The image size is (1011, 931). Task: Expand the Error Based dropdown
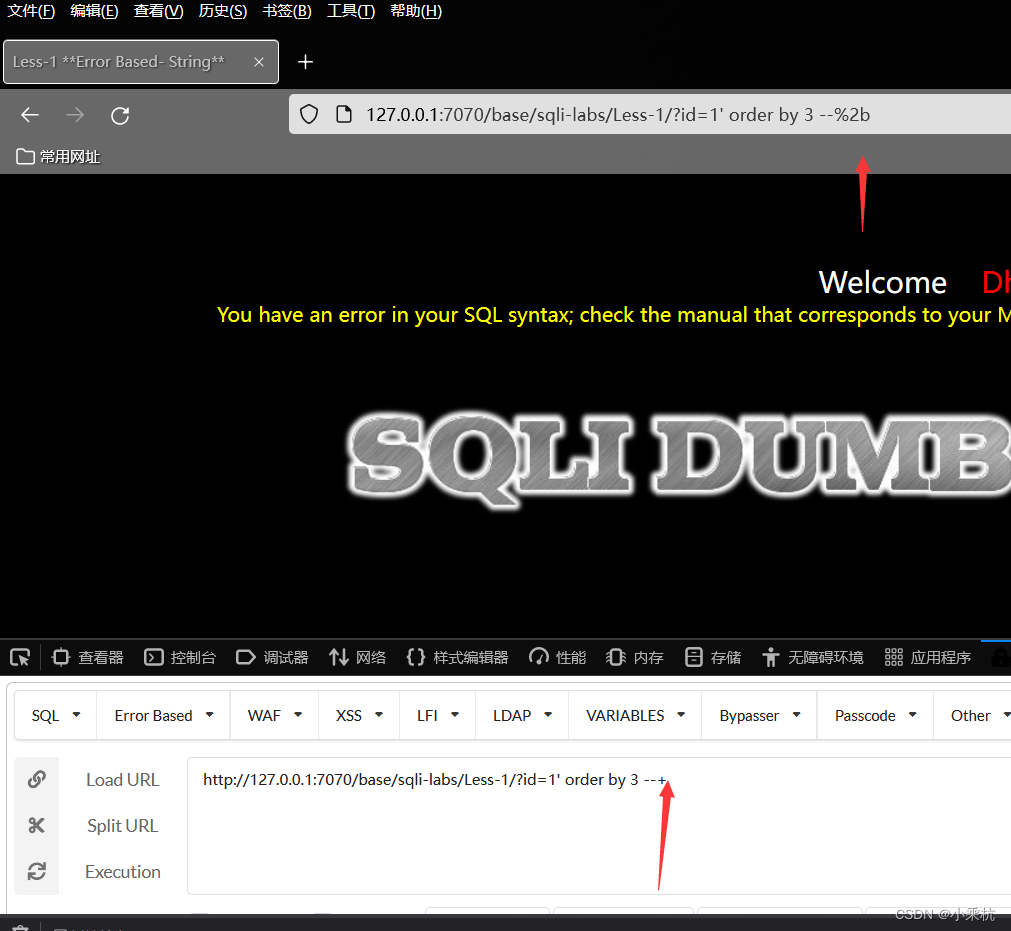[163, 715]
